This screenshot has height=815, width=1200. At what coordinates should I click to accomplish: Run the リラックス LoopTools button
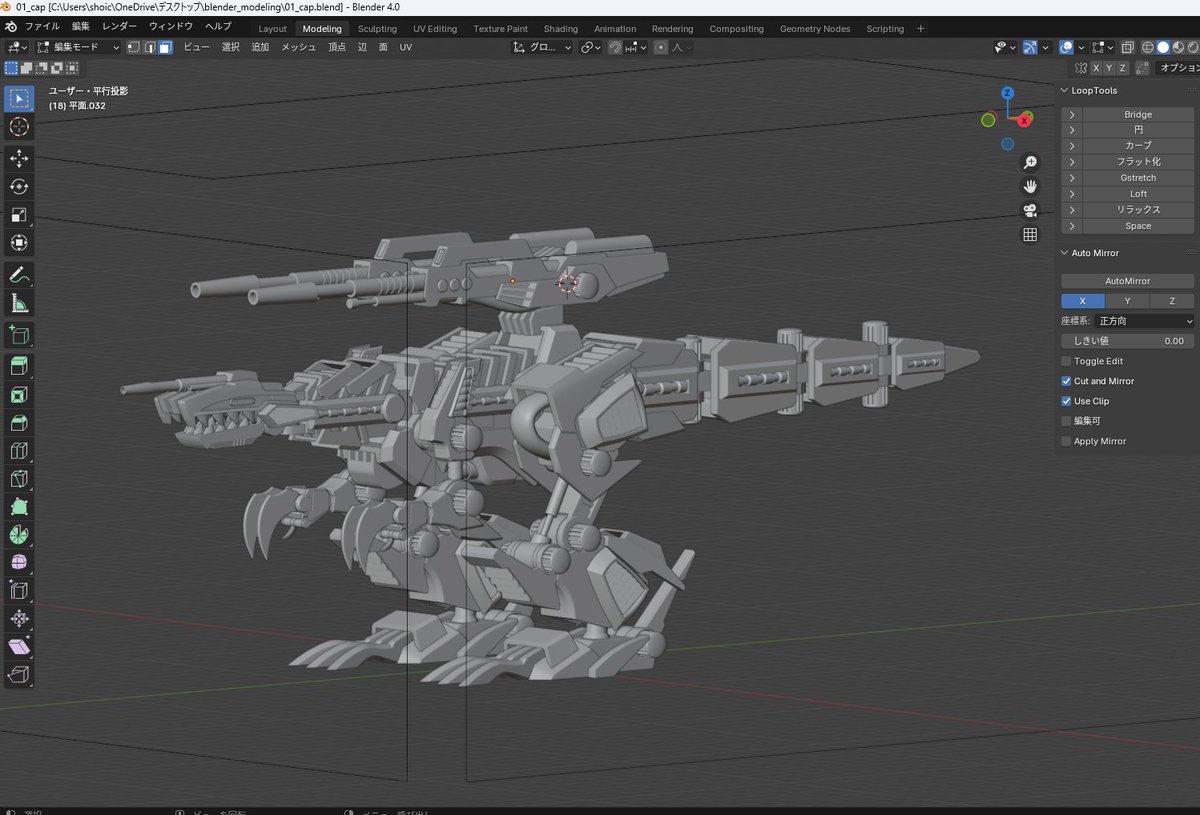[1138, 210]
